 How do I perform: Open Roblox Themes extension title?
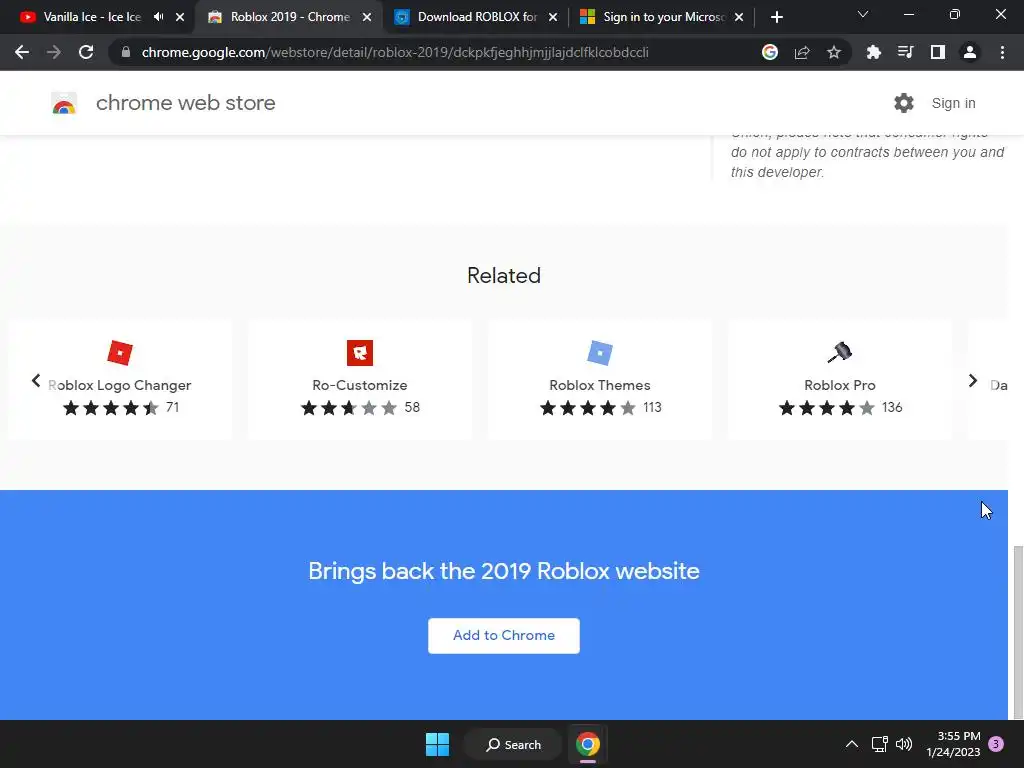click(600, 385)
